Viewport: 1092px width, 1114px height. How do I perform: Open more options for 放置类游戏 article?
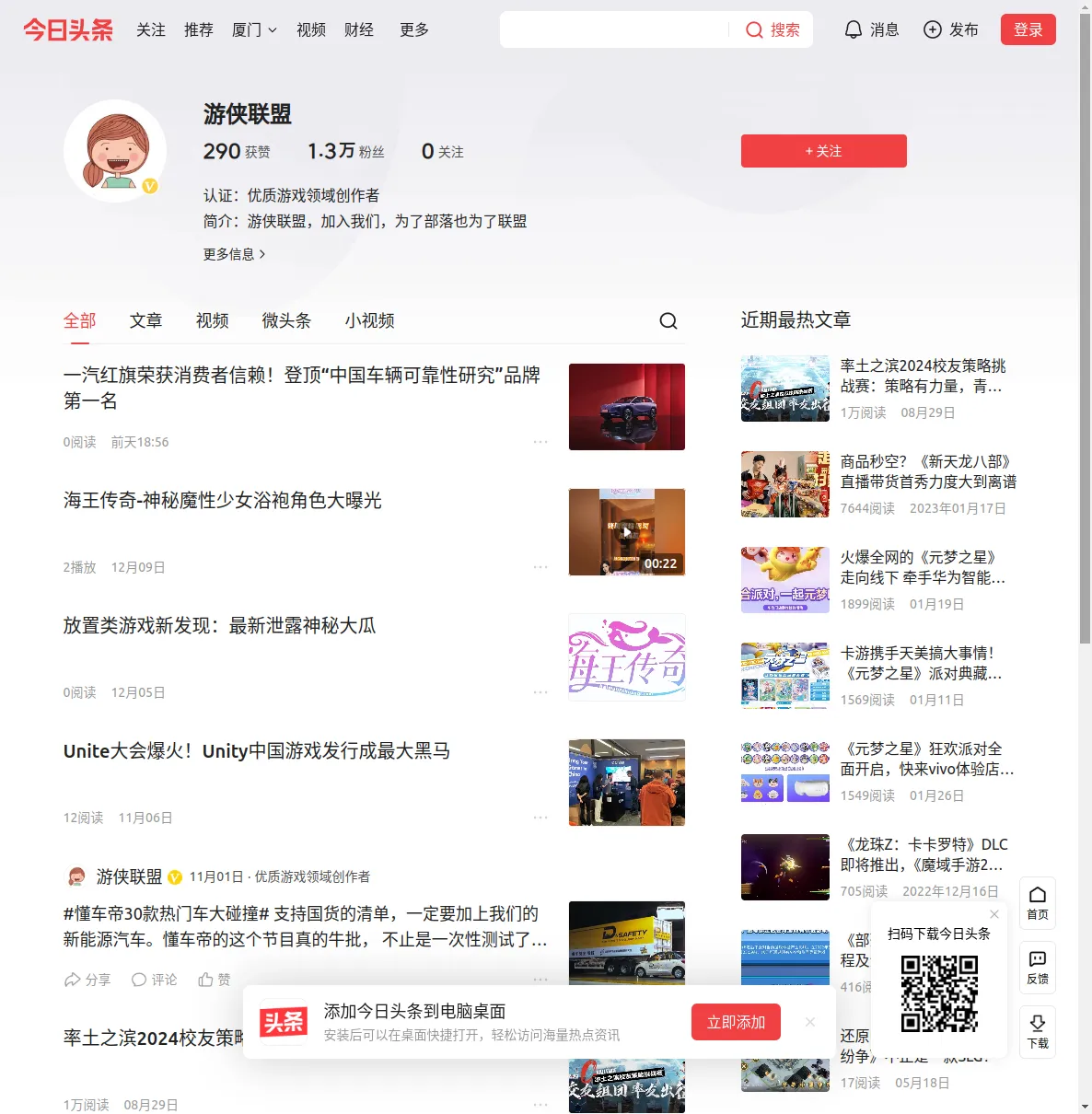[540, 692]
